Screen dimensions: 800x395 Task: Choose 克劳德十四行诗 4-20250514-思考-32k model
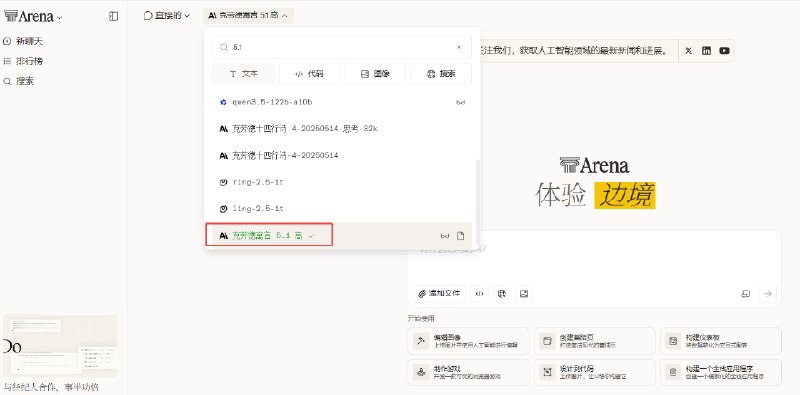pos(342,129)
